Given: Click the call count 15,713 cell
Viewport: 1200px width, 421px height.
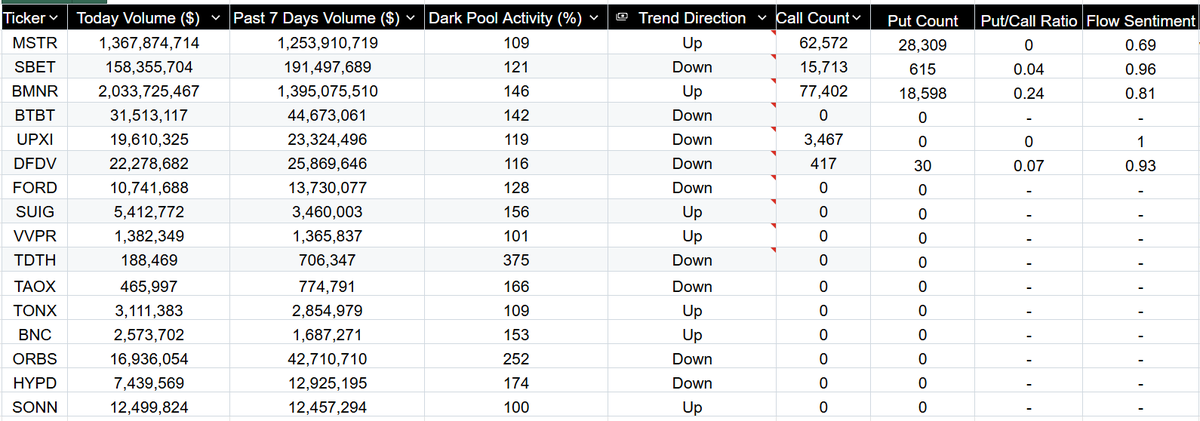Looking at the screenshot, I should click(822, 67).
